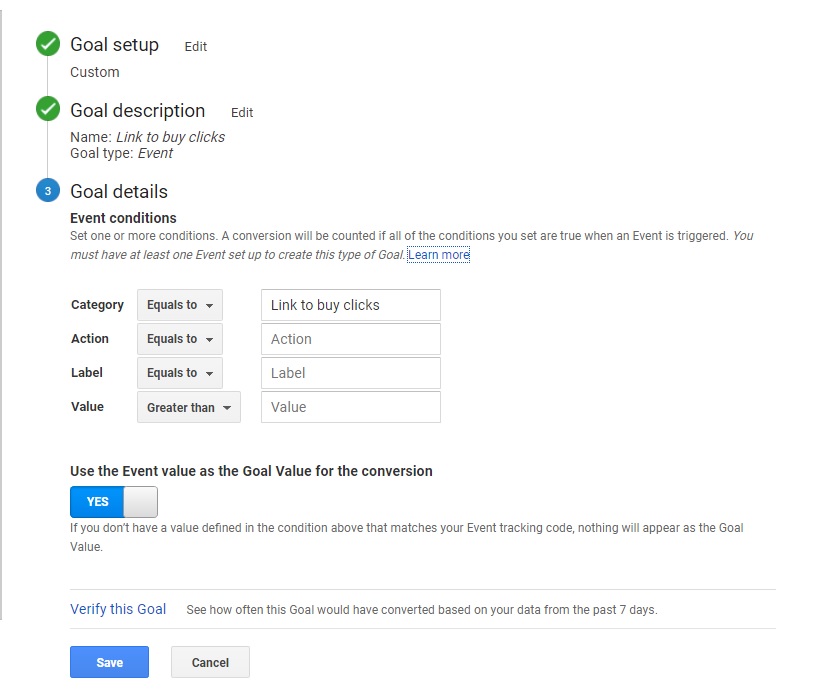Click the Goal description green checkmark icon
Screen dimensions: 818x689
tap(48, 109)
